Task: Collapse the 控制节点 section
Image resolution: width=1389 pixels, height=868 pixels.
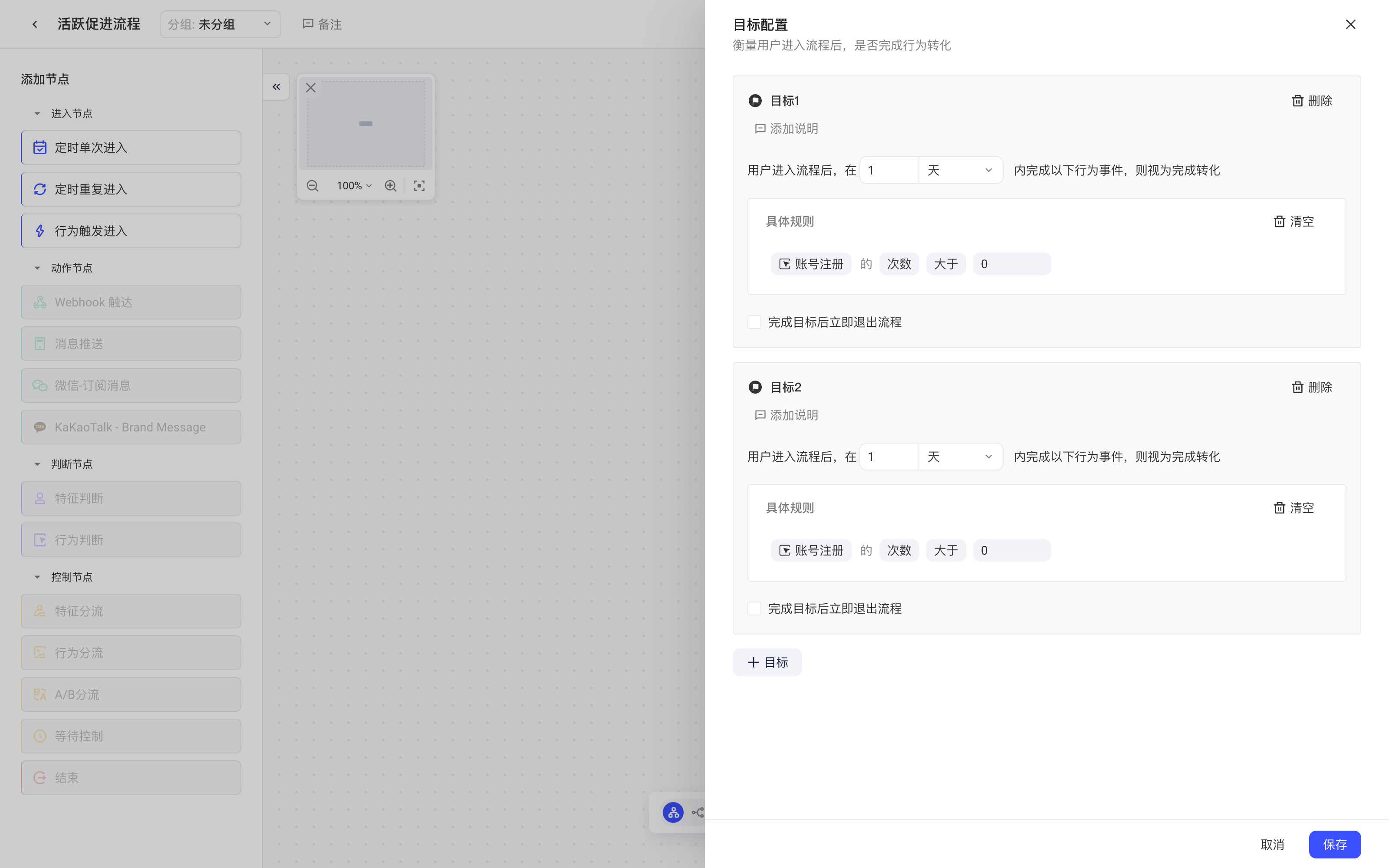Action: click(x=37, y=577)
